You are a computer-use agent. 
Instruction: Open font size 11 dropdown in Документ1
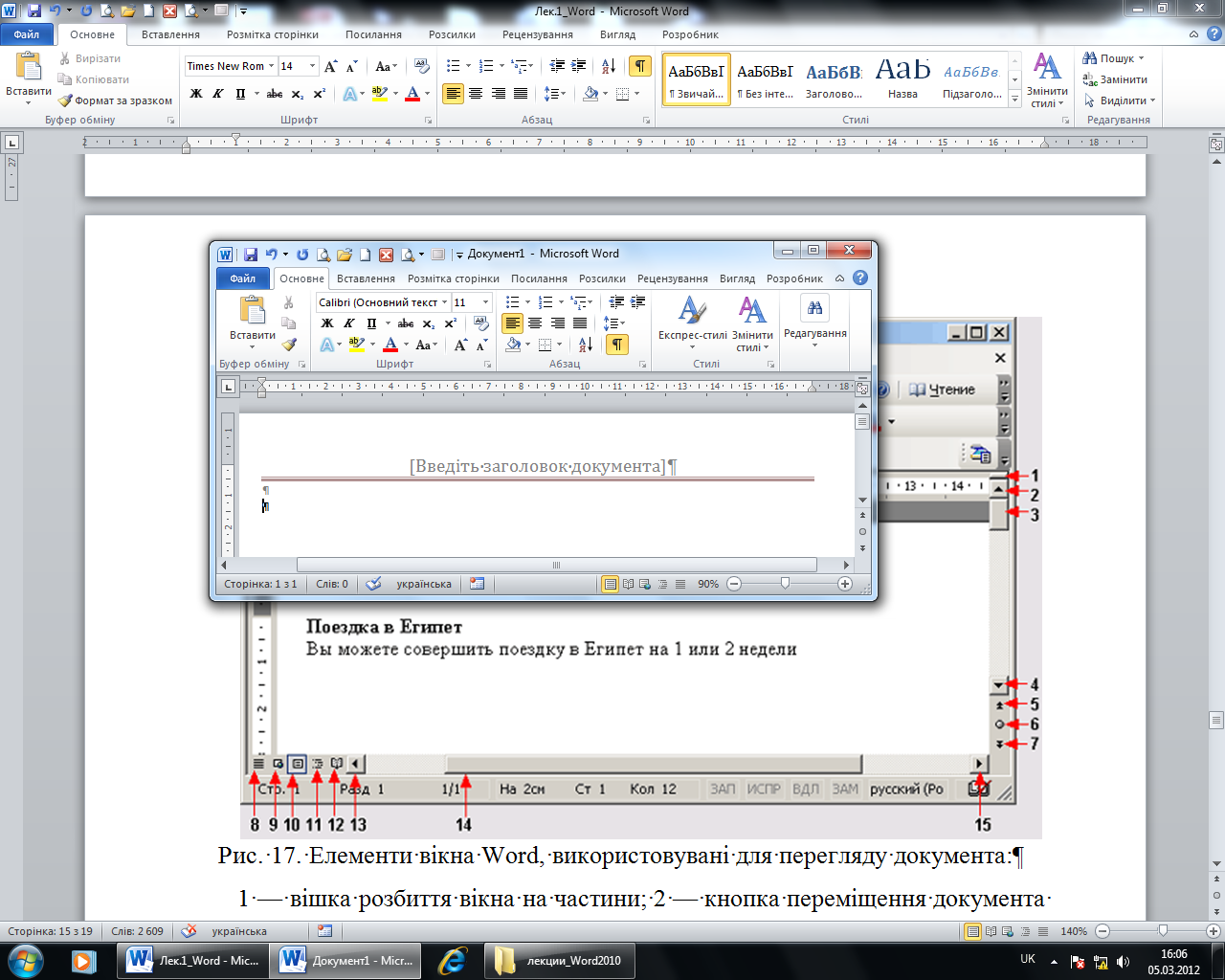[x=485, y=302]
